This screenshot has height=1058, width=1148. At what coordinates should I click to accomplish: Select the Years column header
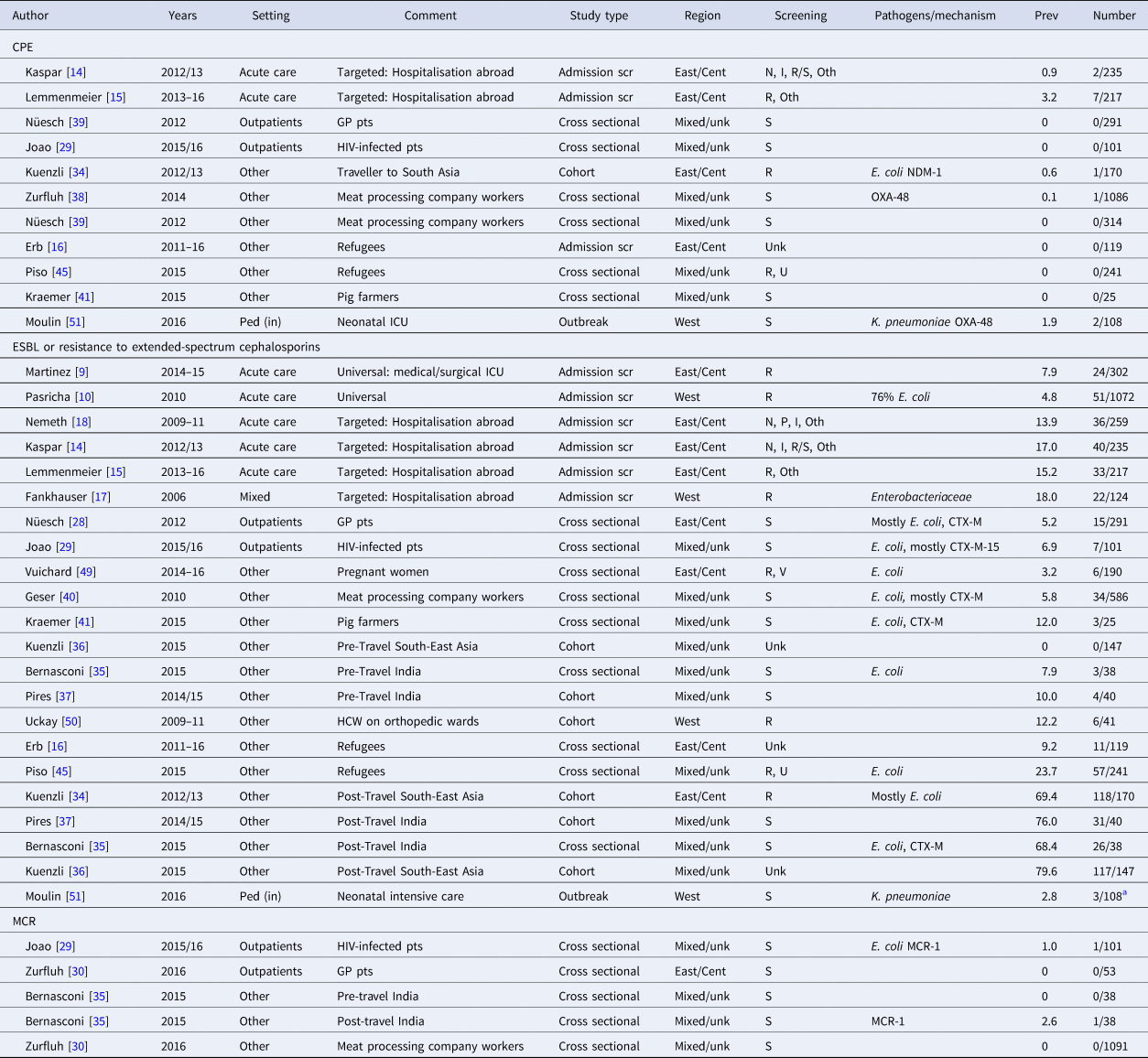pos(182,16)
